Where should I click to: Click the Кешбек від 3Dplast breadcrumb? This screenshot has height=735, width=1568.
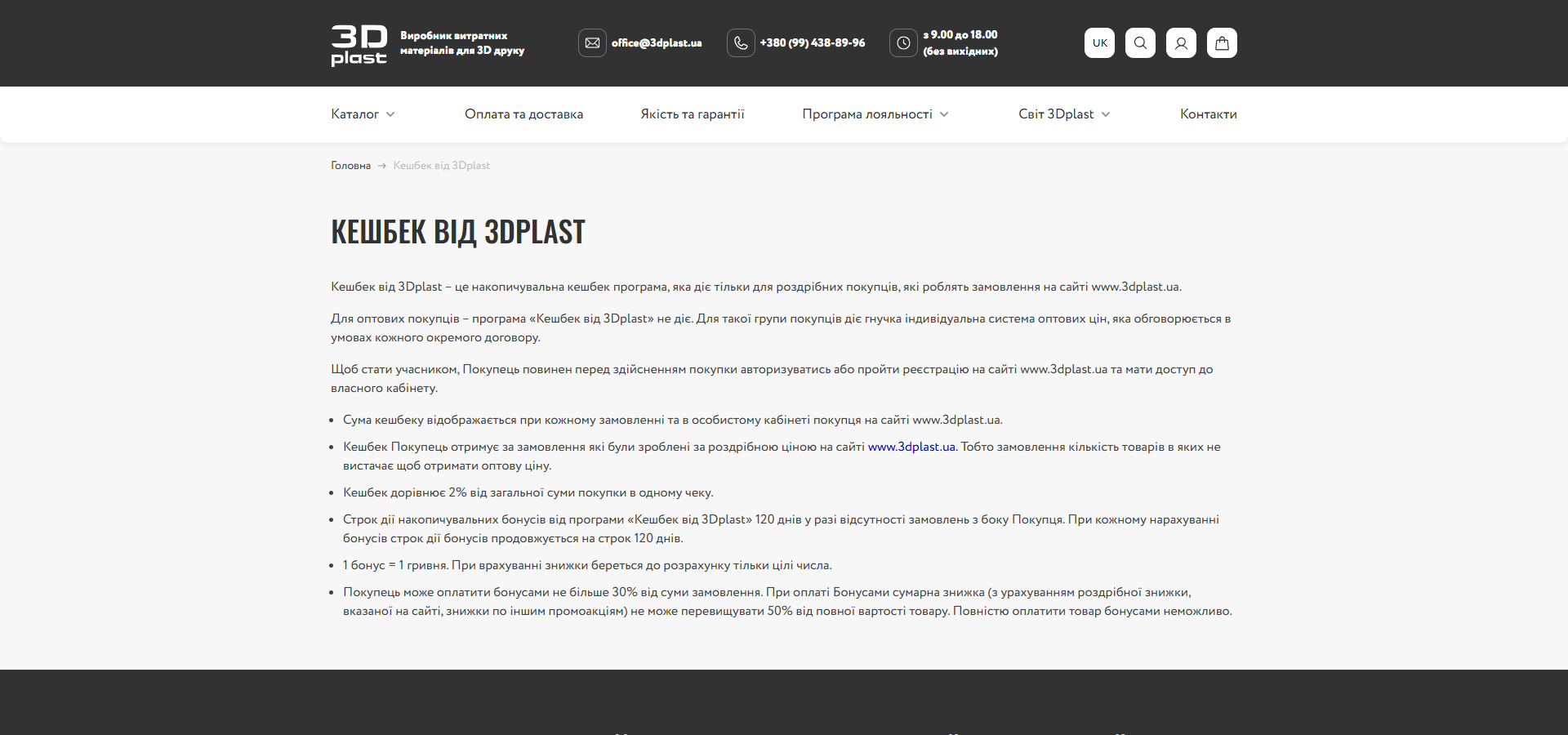(442, 166)
